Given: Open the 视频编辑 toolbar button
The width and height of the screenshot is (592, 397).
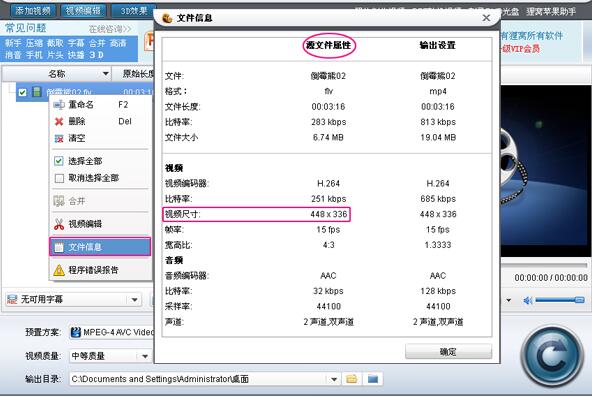Looking at the screenshot, I should click(x=83, y=11).
